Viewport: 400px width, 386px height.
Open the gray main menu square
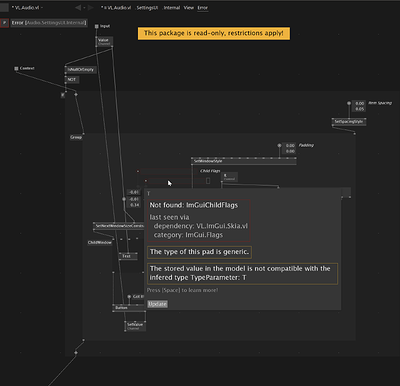tap(4, 7)
